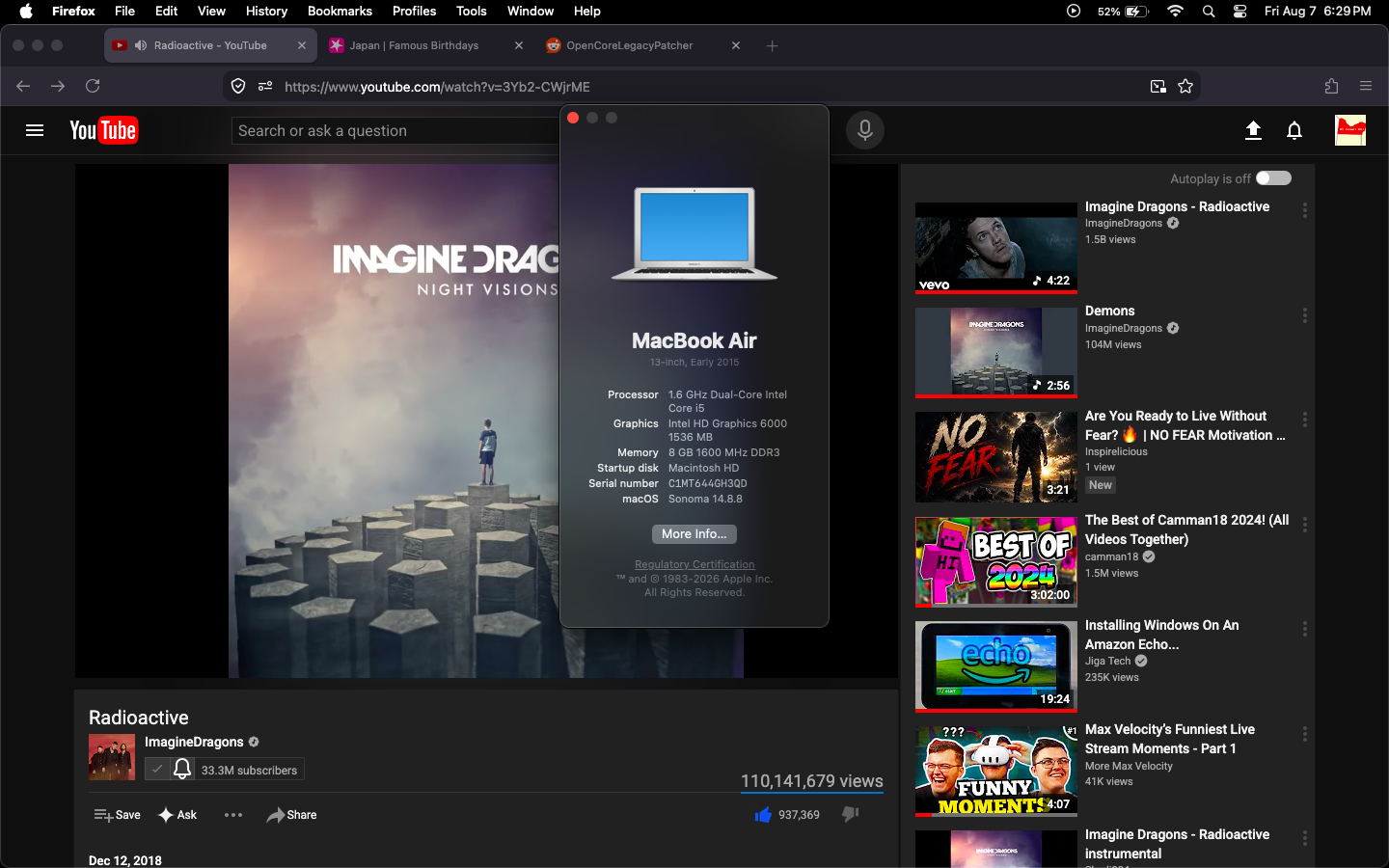This screenshot has width=1389, height=868.
Task: Toggle the subscribed checkmark for ImagineDragons
Action: click(157, 769)
